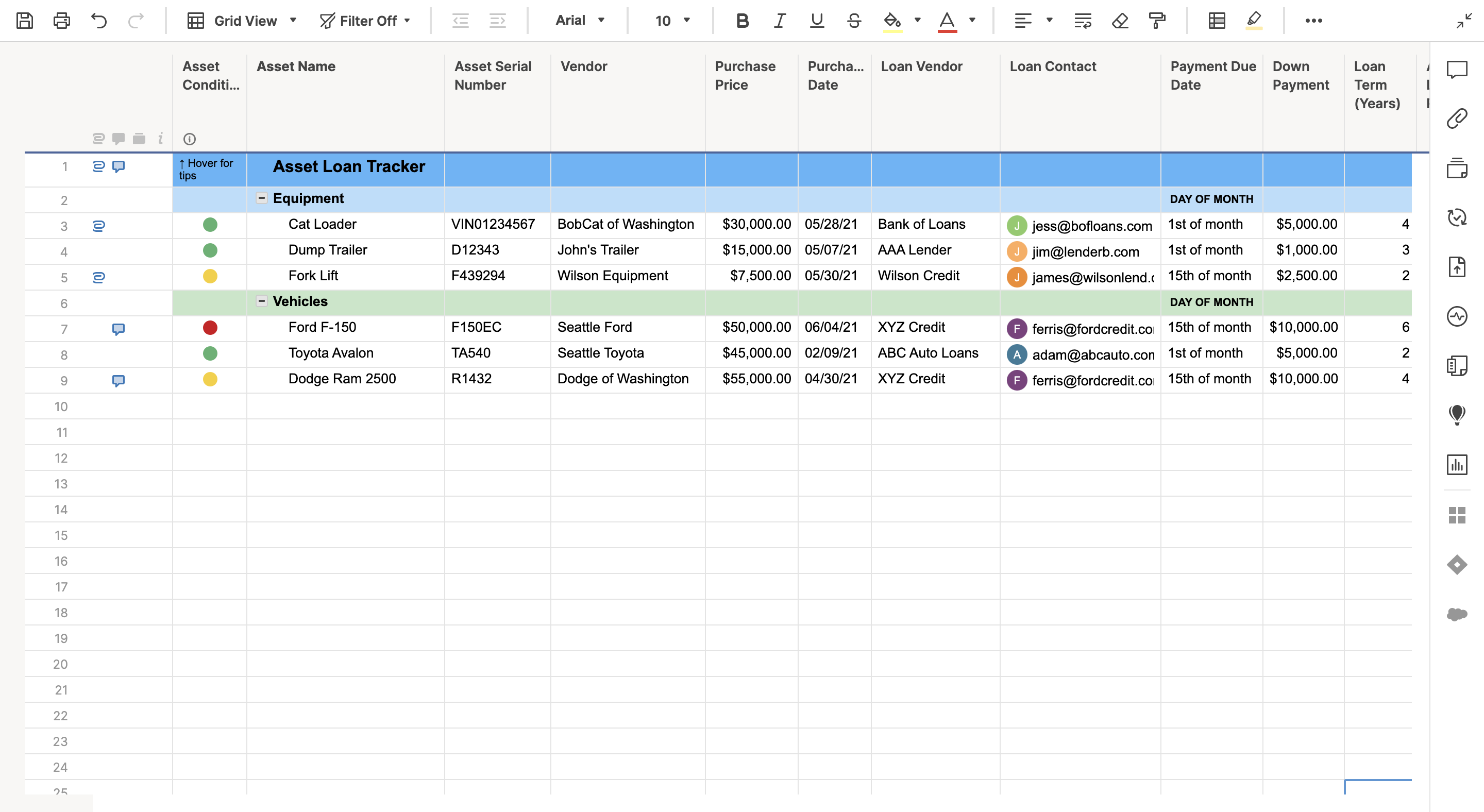This screenshot has width=1484, height=812.
Task: Collapse the Vehicles row group
Action: (262, 301)
